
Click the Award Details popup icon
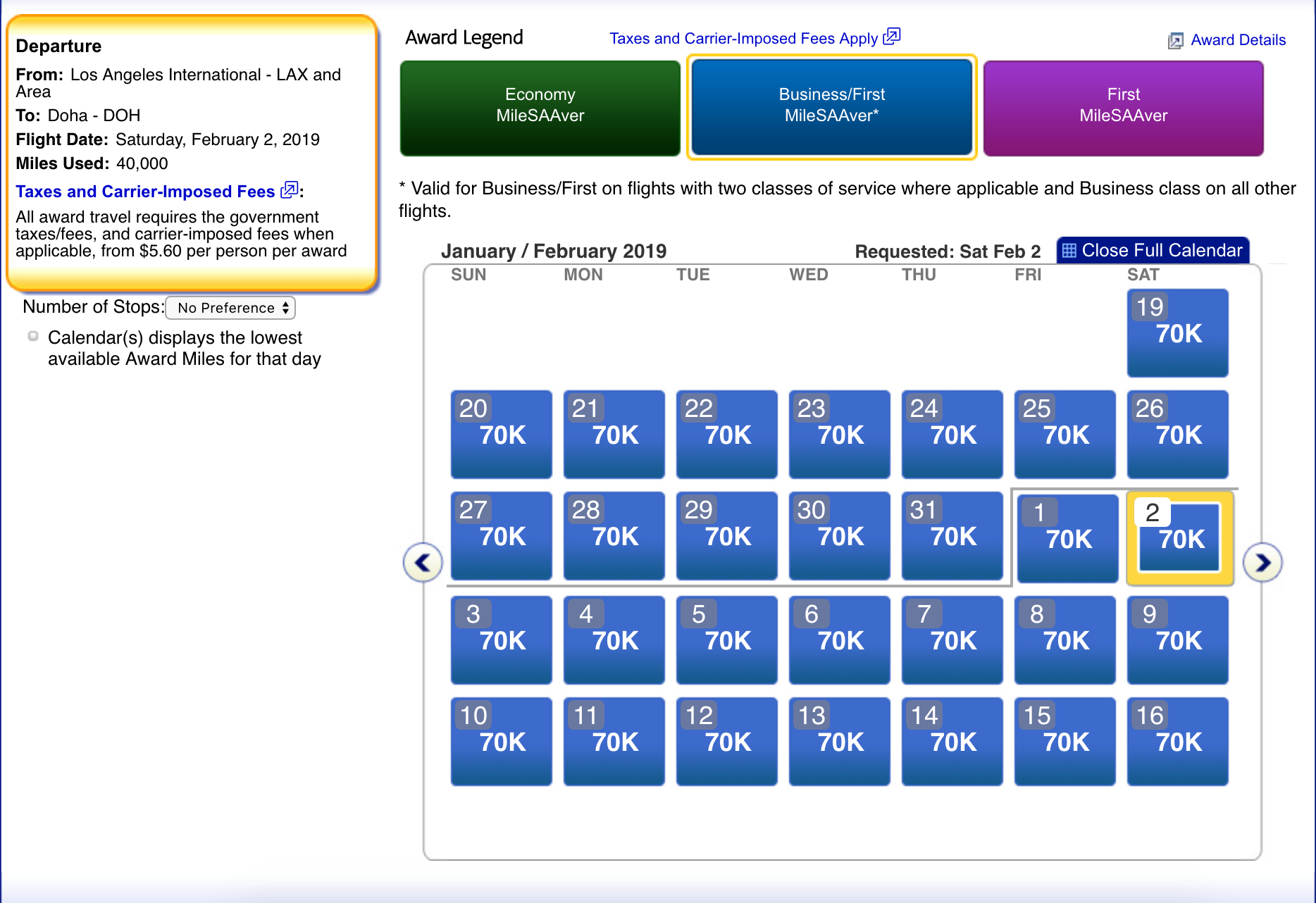(x=1175, y=41)
